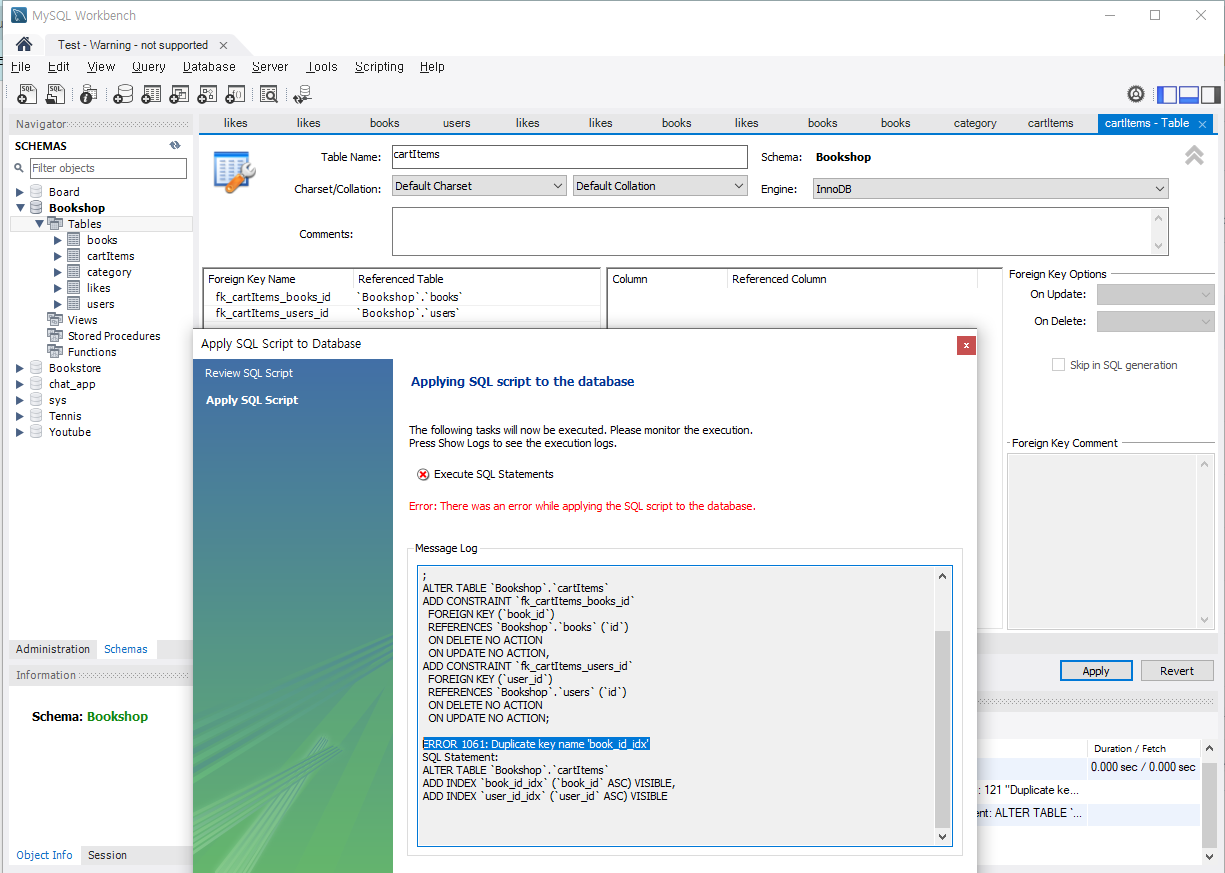Click the Foreign Key Comment text box
The width and height of the screenshot is (1225, 873).
click(x=1110, y=542)
